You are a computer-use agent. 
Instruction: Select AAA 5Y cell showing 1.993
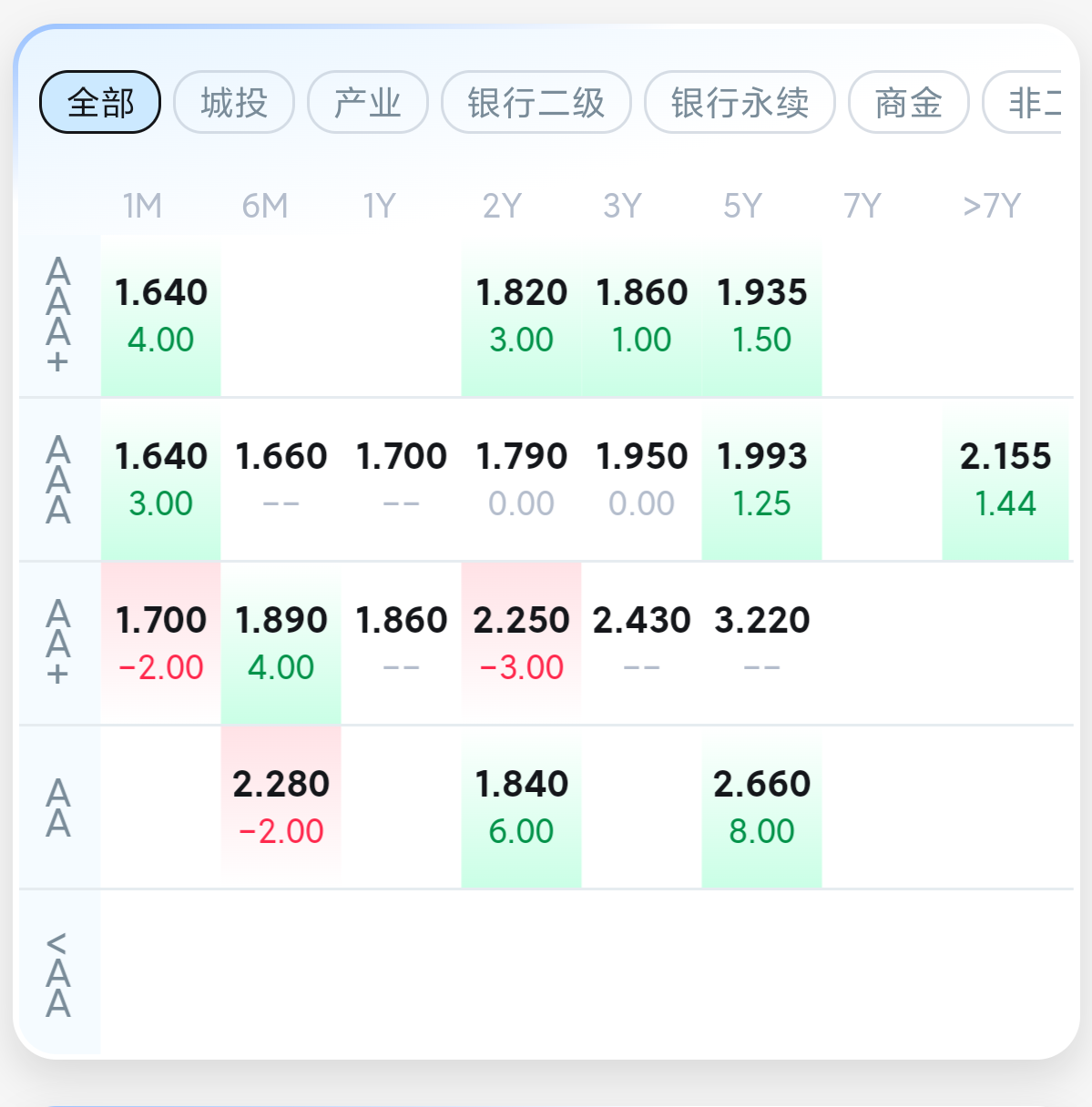761,479
